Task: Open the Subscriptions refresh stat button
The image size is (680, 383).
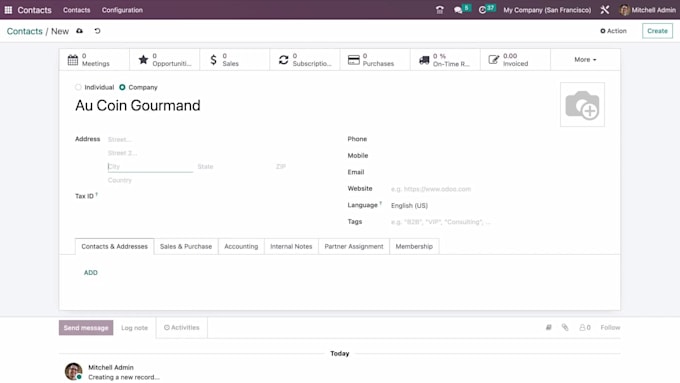Action: (305, 59)
